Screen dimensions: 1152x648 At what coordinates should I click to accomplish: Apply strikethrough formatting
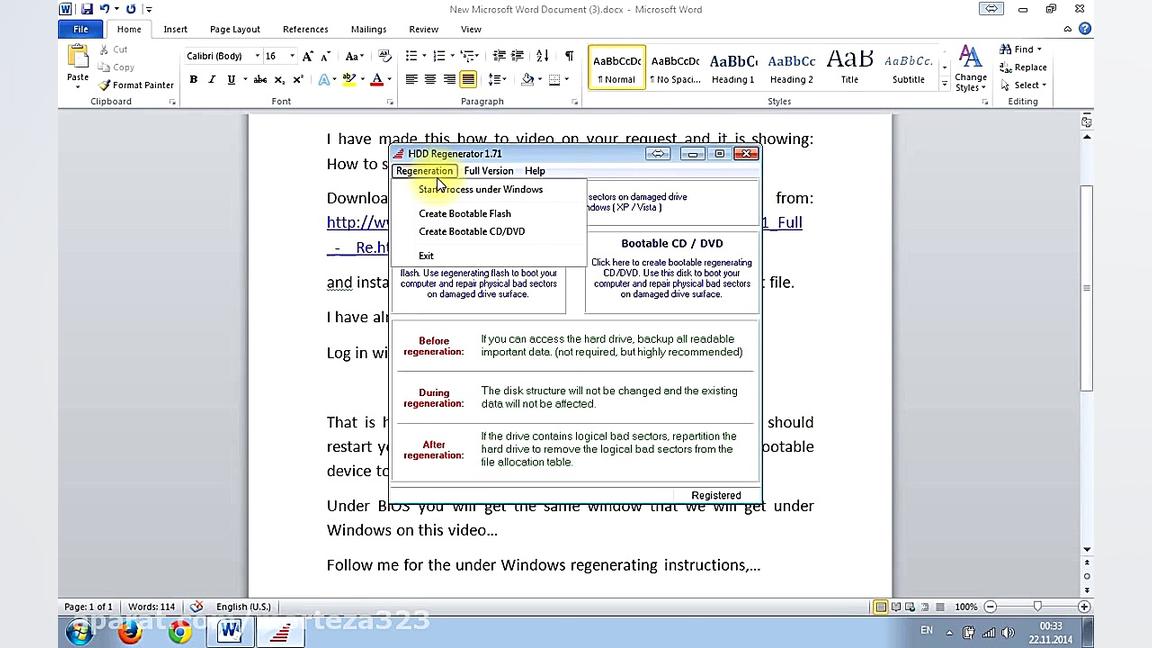(x=260, y=79)
